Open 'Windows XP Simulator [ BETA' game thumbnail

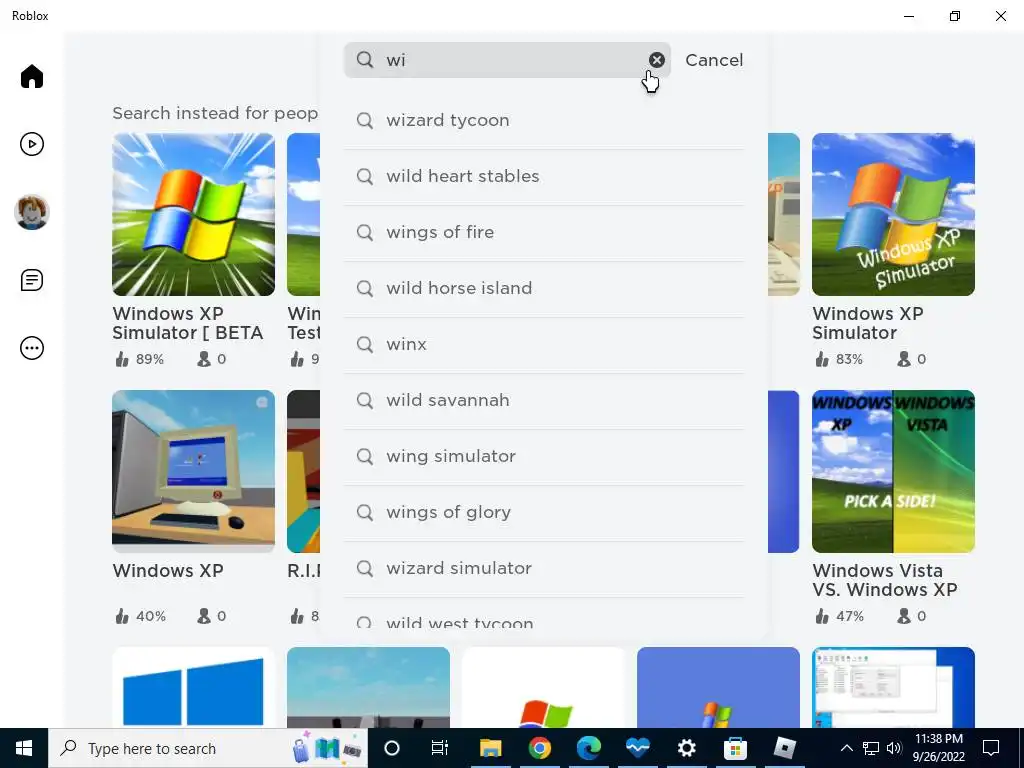193,214
